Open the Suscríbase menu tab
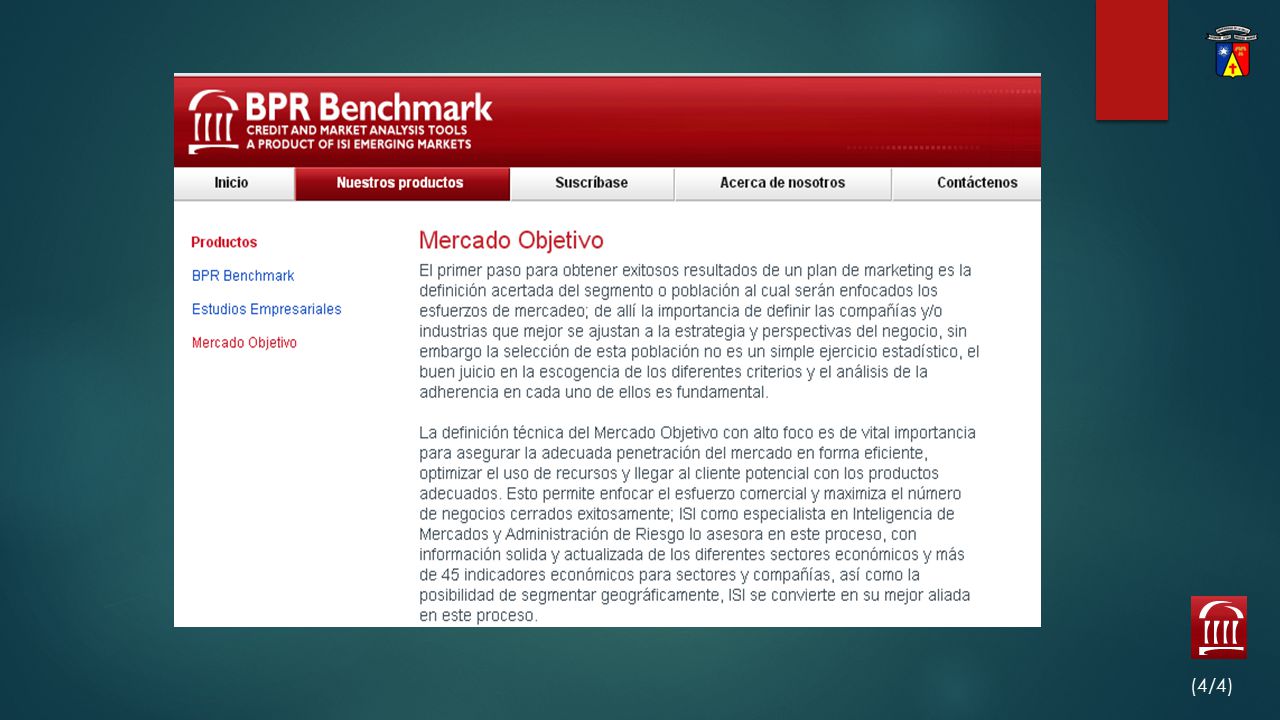 [x=592, y=183]
